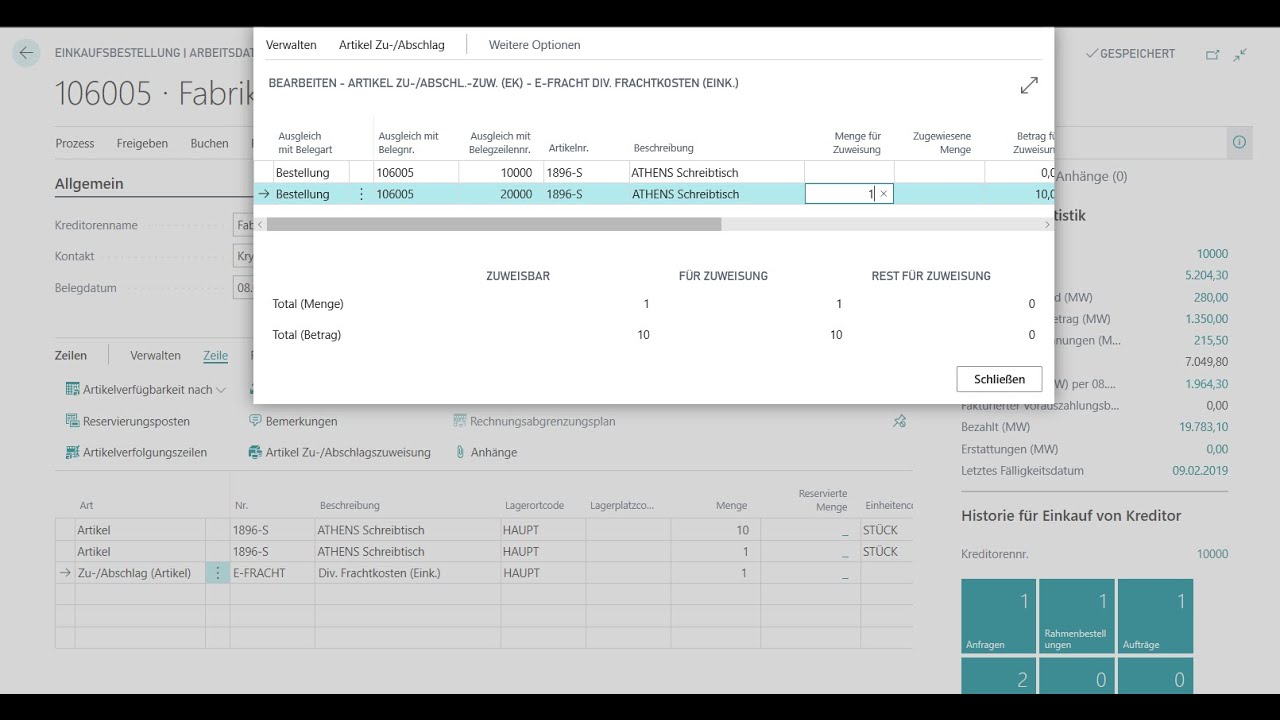Click the pin icon in the Zeilen toolbar
Viewport: 1280px width, 720px height.
point(899,421)
